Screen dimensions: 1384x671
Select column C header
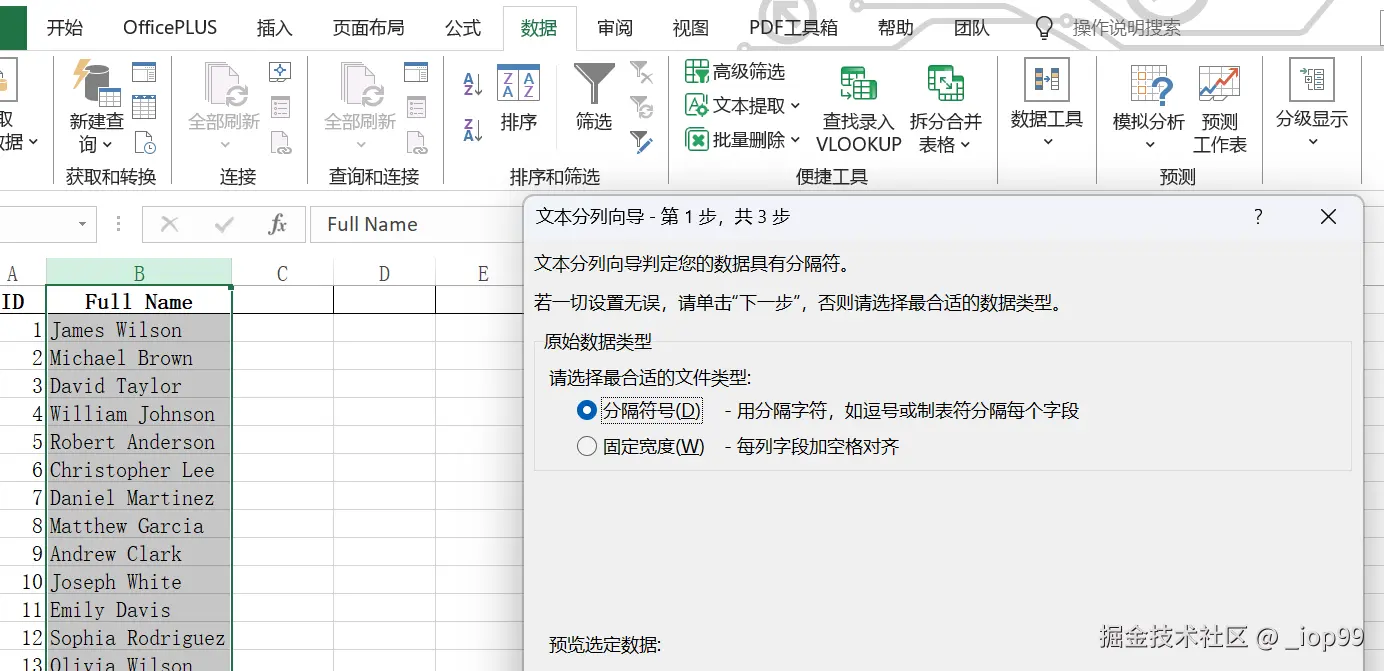(x=282, y=273)
